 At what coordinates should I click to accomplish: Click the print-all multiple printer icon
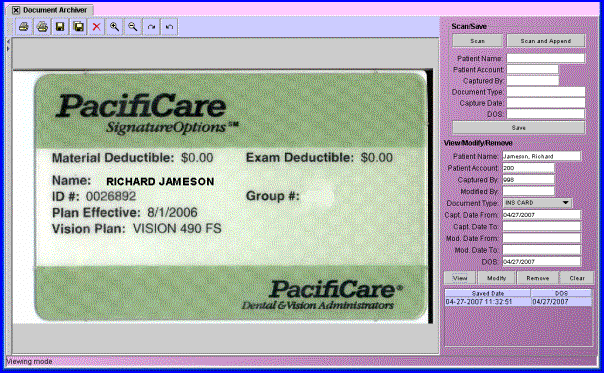42,27
